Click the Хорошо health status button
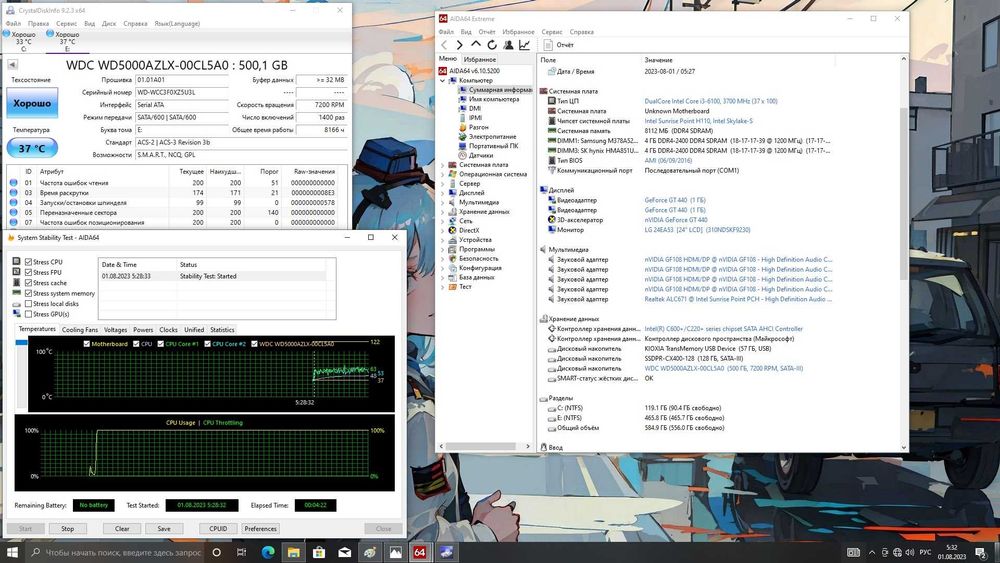The image size is (1000, 563). point(32,103)
